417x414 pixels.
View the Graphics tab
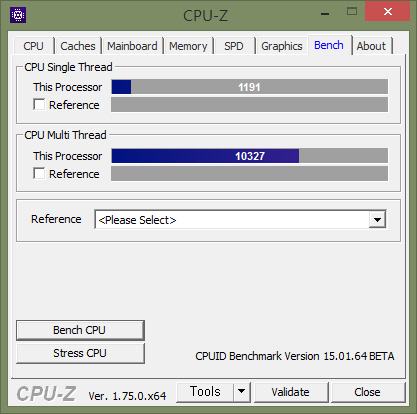coord(282,46)
